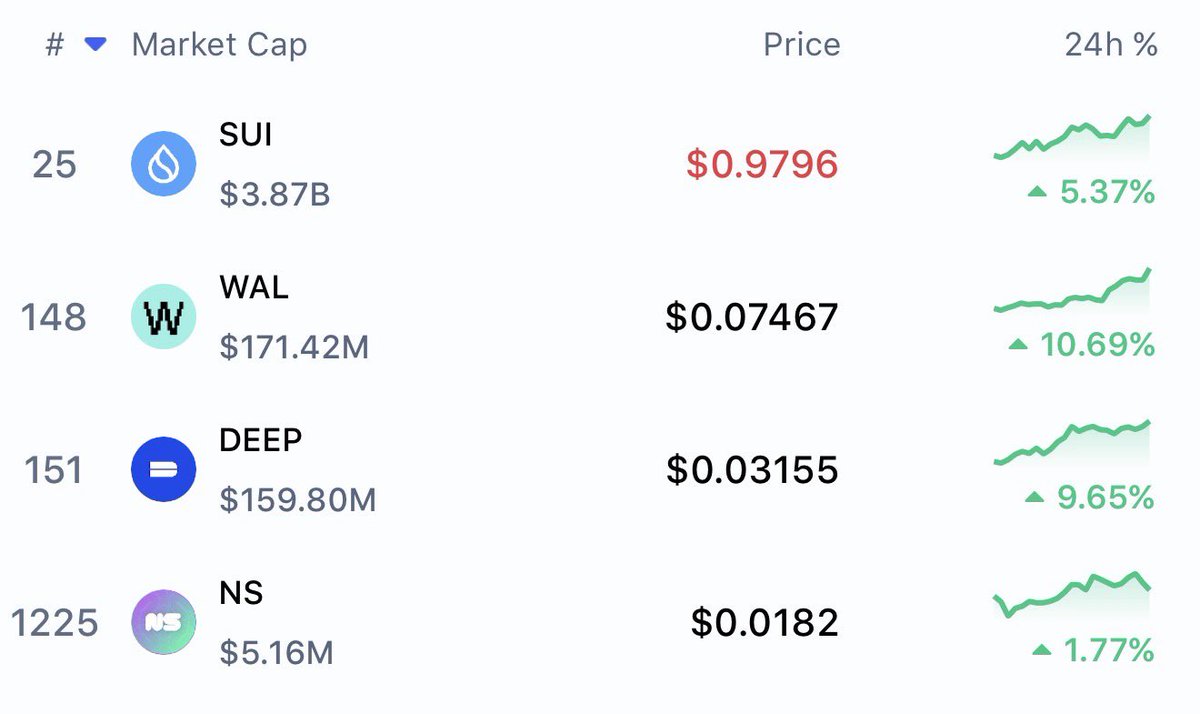View the DEEP 24h sparkline chart
This screenshot has width=1200, height=714.
[x=1072, y=443]
